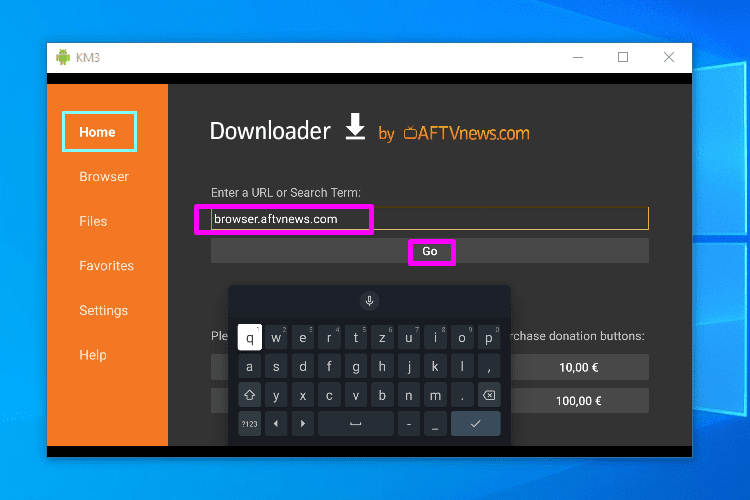Viewport: 750px width, 500px height.
Task: Tap the i key
Action: (435, 338)
